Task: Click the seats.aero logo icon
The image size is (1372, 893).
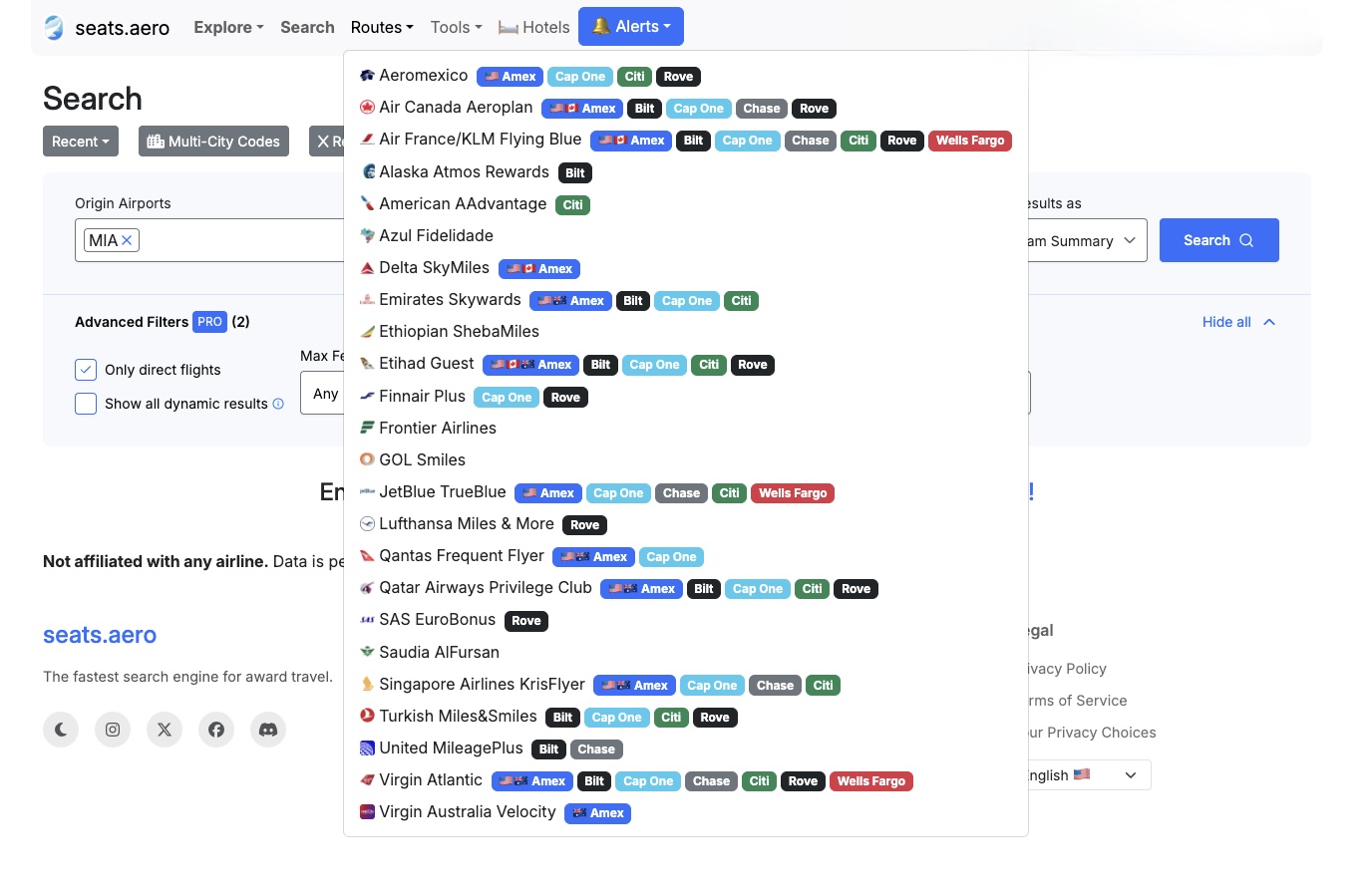Action: point(54,28)
